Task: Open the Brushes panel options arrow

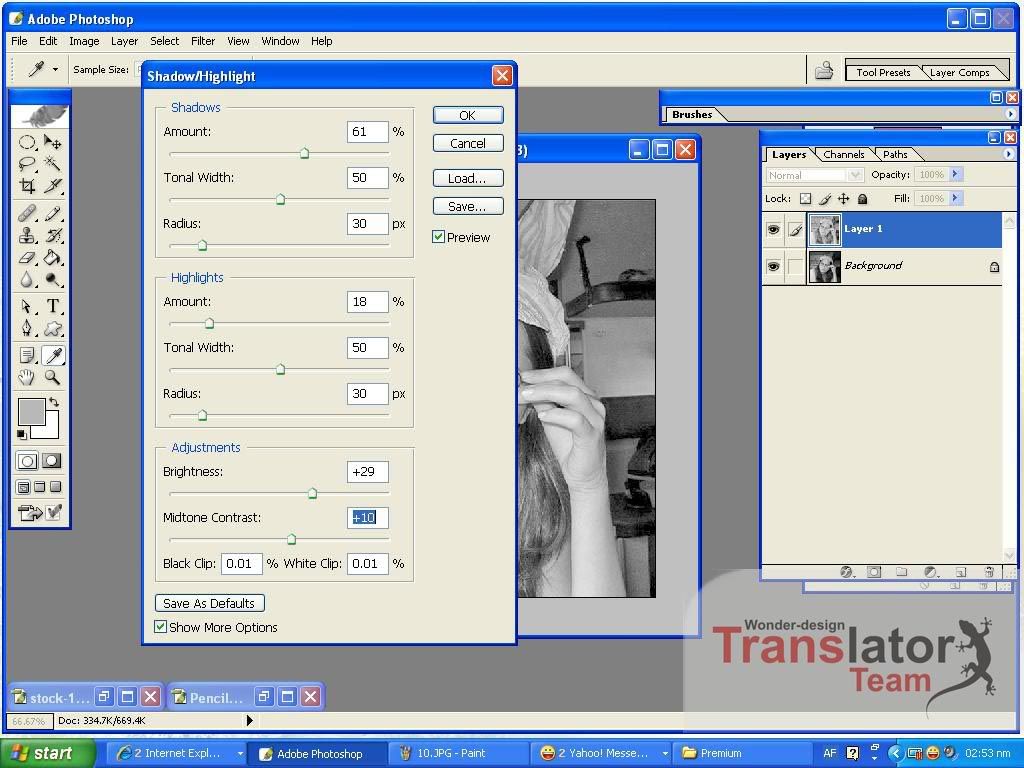Action: [x=1010, y=114]
